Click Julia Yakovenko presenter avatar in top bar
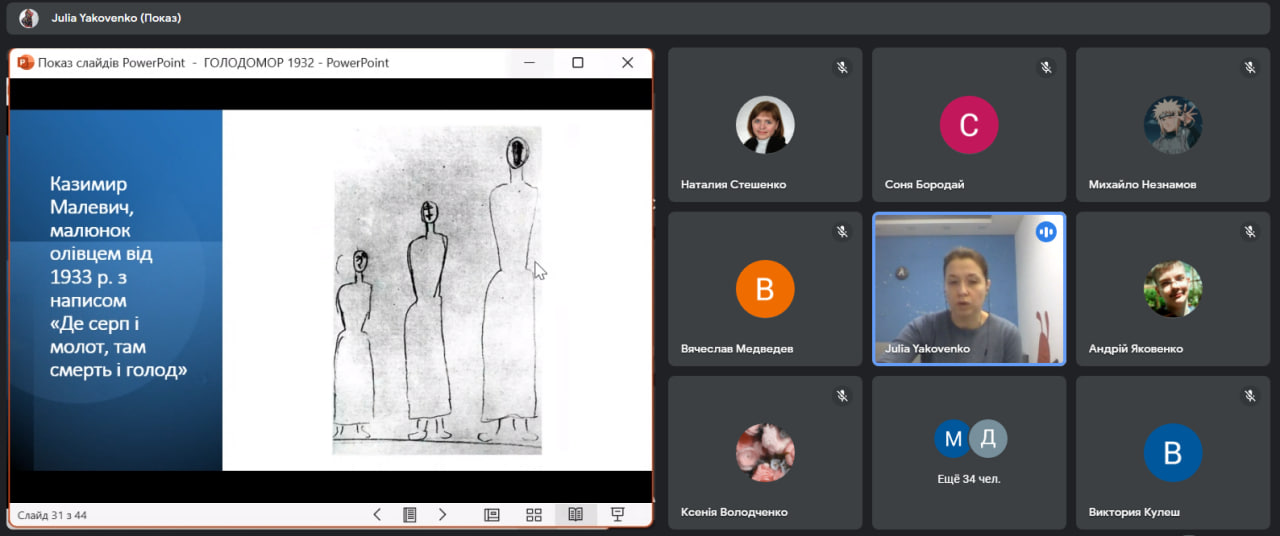Screen dimensions: 1280x536 point(29,18)
